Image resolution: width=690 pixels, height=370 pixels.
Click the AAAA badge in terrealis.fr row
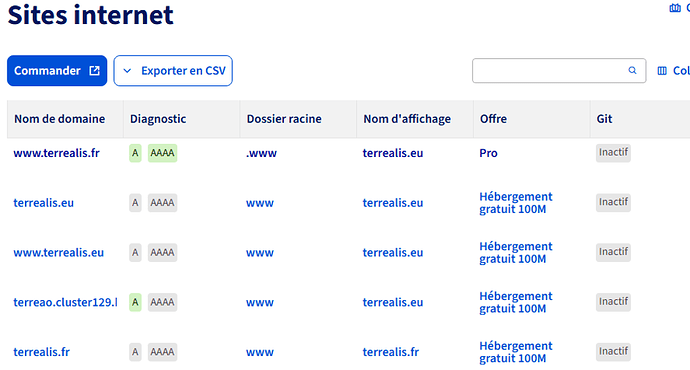pos(162,352)
